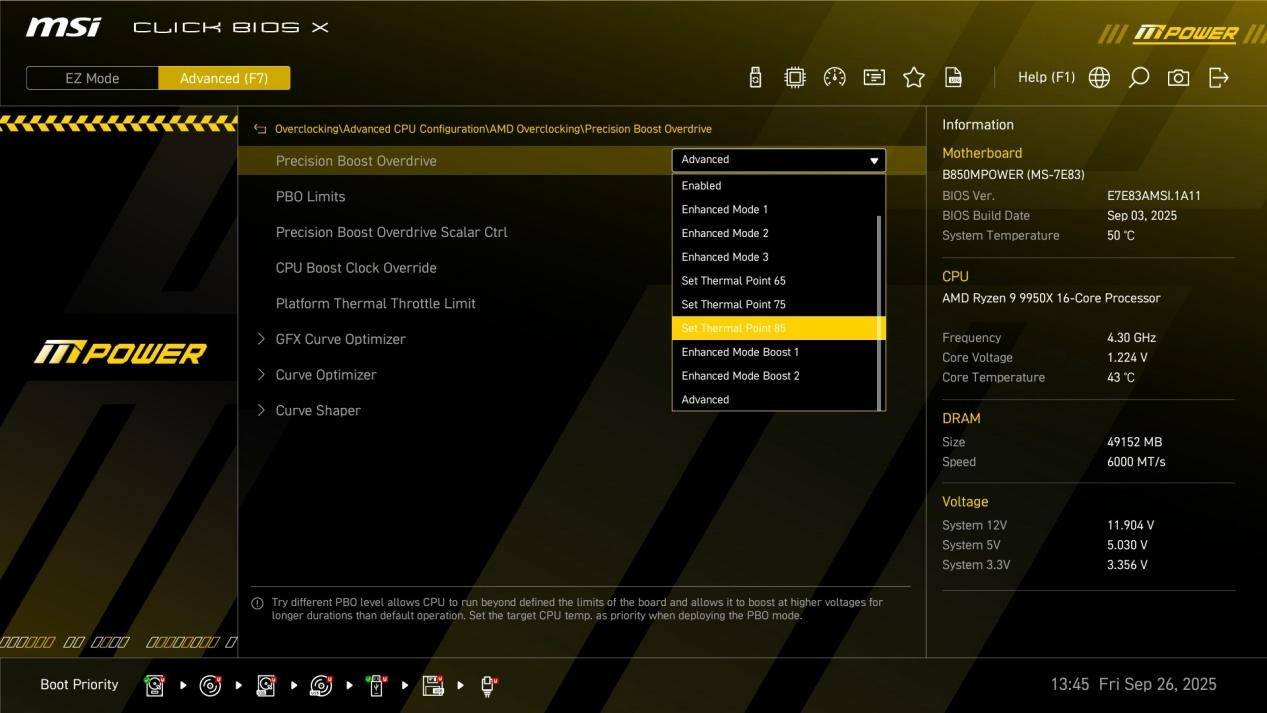Switch to Advanced (F7) mode
This screenshot has width=1267, height=713.
224,78
